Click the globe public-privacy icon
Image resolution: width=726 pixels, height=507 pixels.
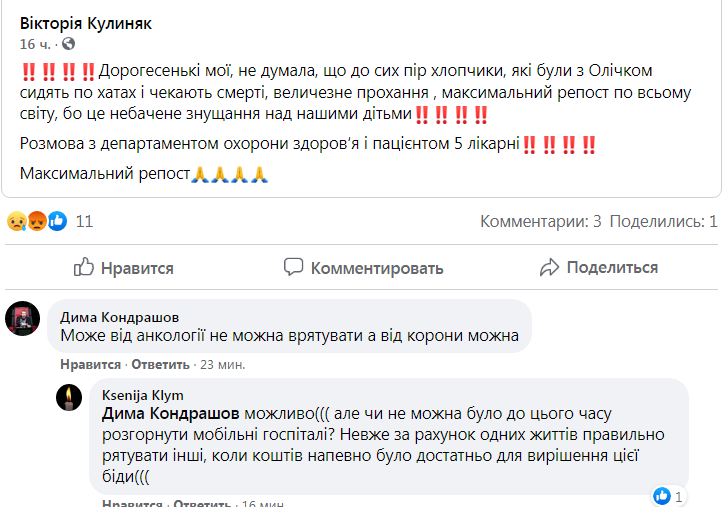67,45
